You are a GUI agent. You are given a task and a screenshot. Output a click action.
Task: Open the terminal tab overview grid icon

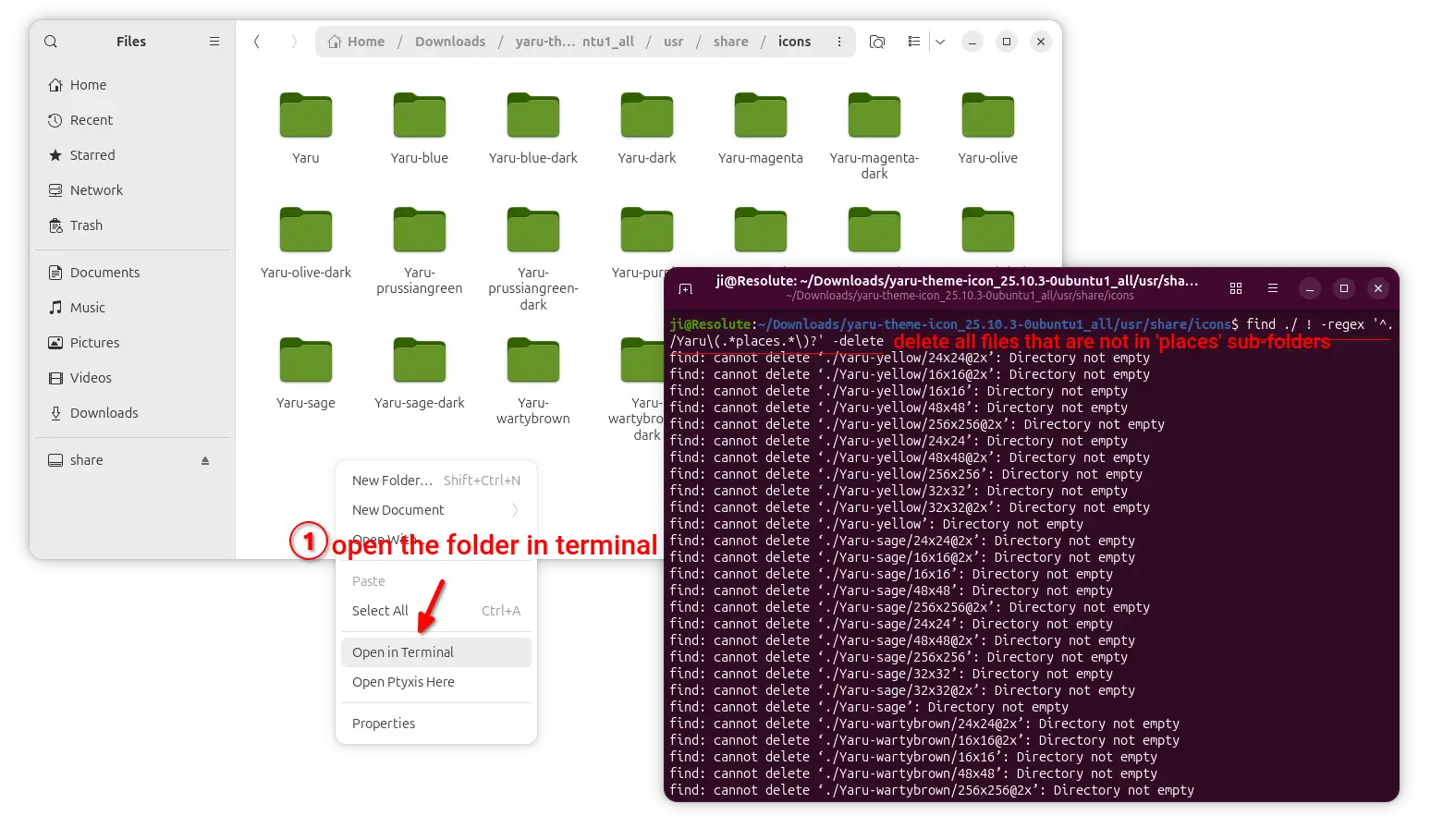click(x=1236, y=288)
